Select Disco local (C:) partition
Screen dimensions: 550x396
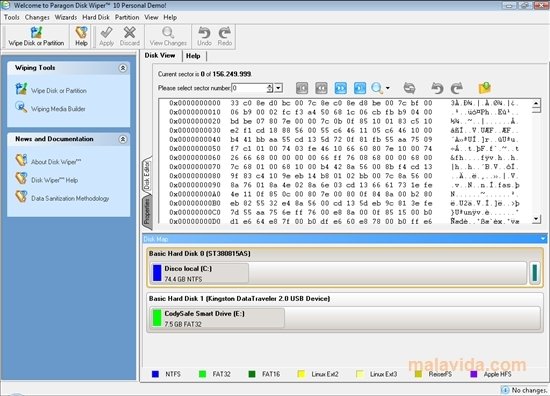199,273
